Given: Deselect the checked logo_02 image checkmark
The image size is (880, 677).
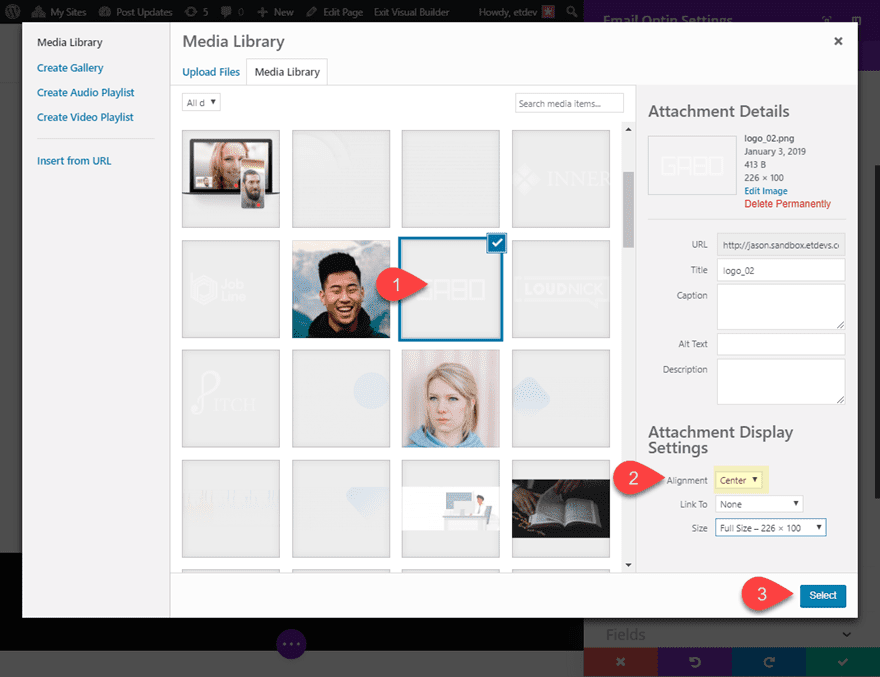Looking at the screenshot, I should pos(496,243).
